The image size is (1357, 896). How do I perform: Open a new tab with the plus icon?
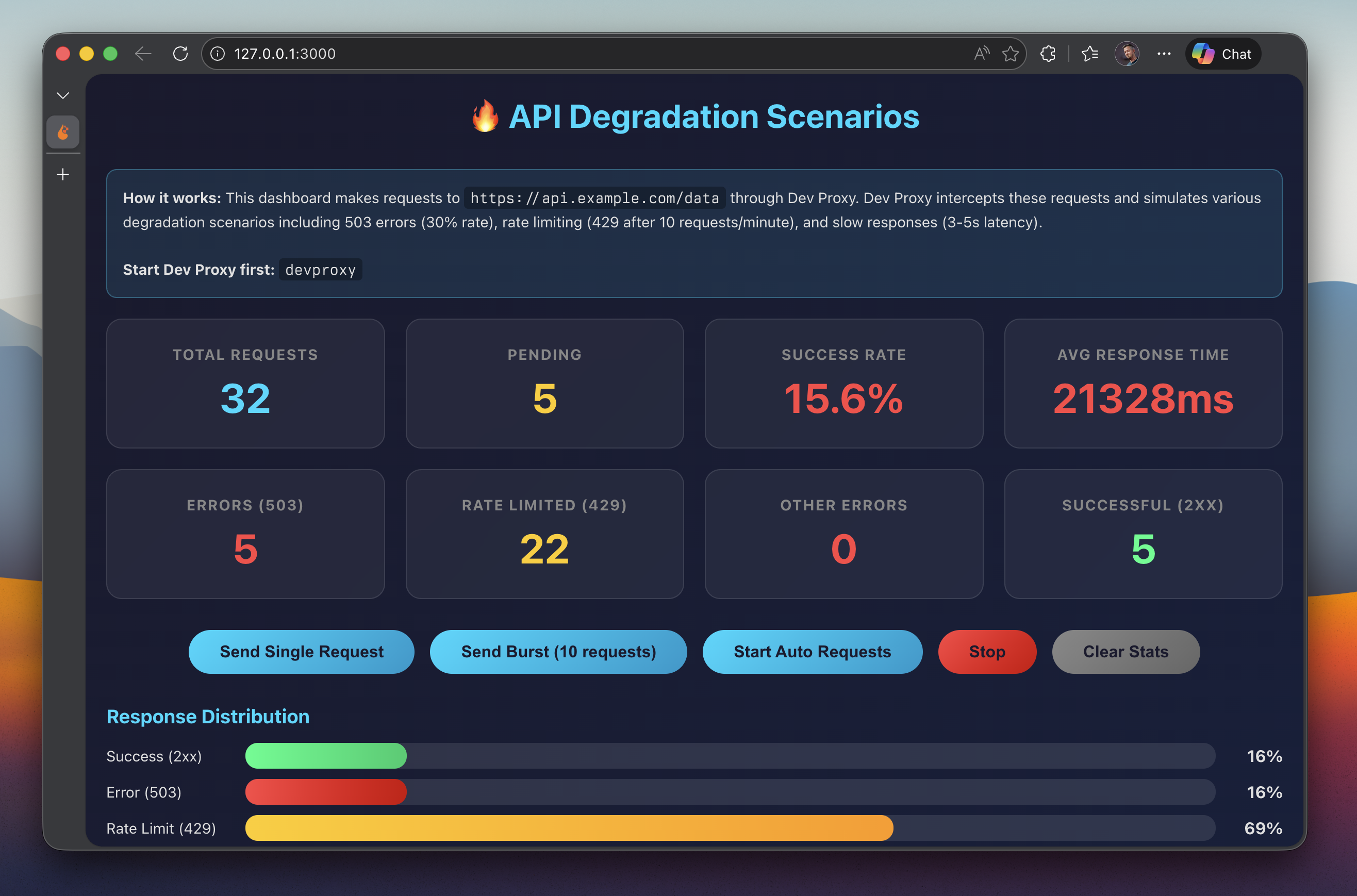[63, 174]
